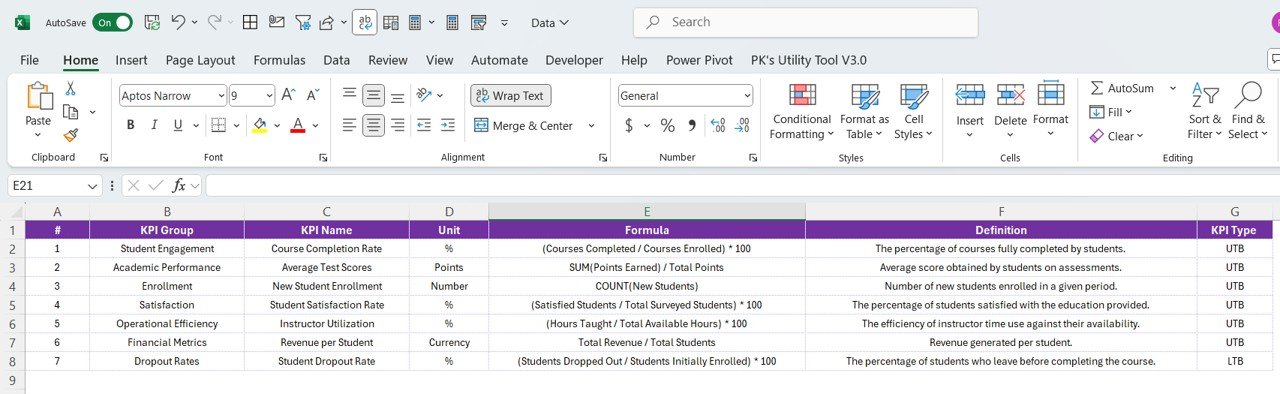Turn off the AutoSave switch
This screenshot has height=394, width=1280.
pyautogui.click(x=112, y=22)
